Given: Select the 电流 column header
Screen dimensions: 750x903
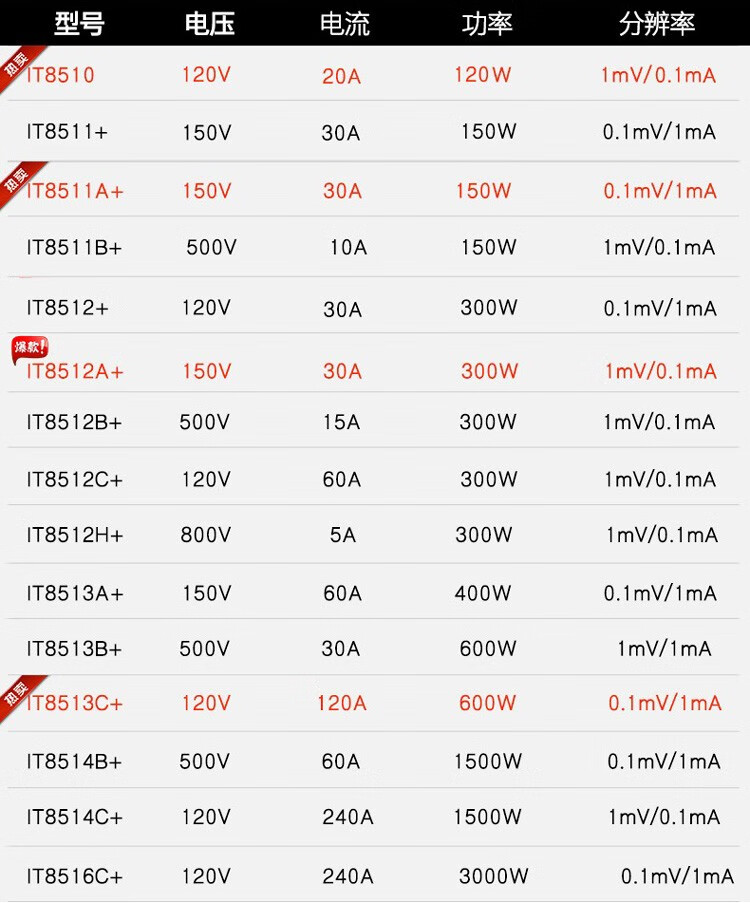Looking at the screenshot, I should (344, 24).
